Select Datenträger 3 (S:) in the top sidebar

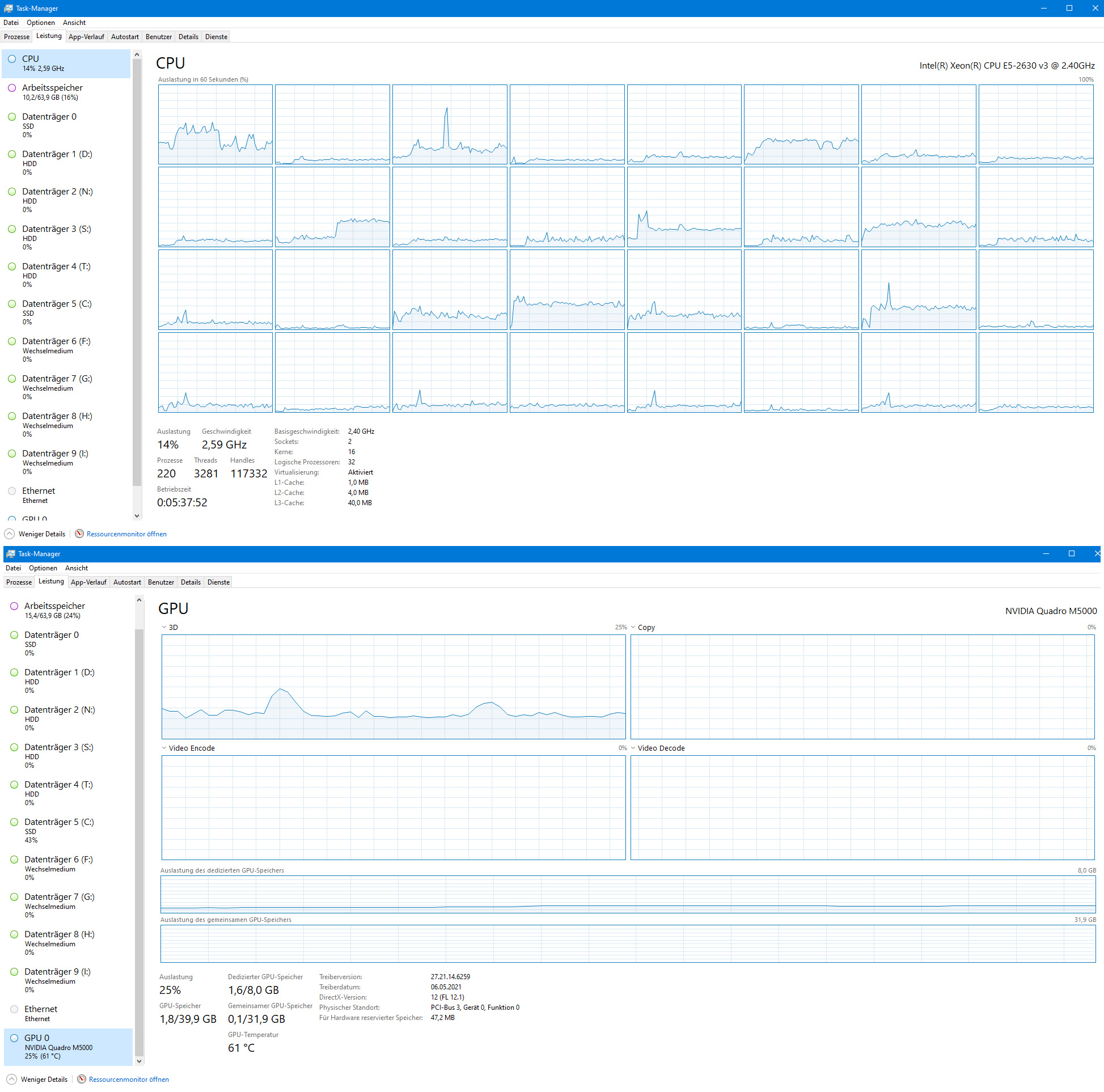(x=57, y=229)
